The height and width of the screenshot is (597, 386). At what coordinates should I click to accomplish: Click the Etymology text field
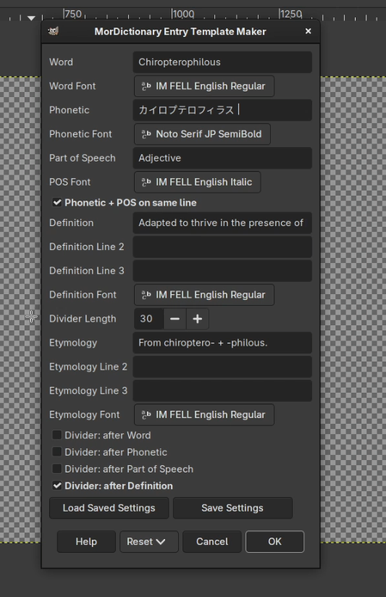[222, 343]
